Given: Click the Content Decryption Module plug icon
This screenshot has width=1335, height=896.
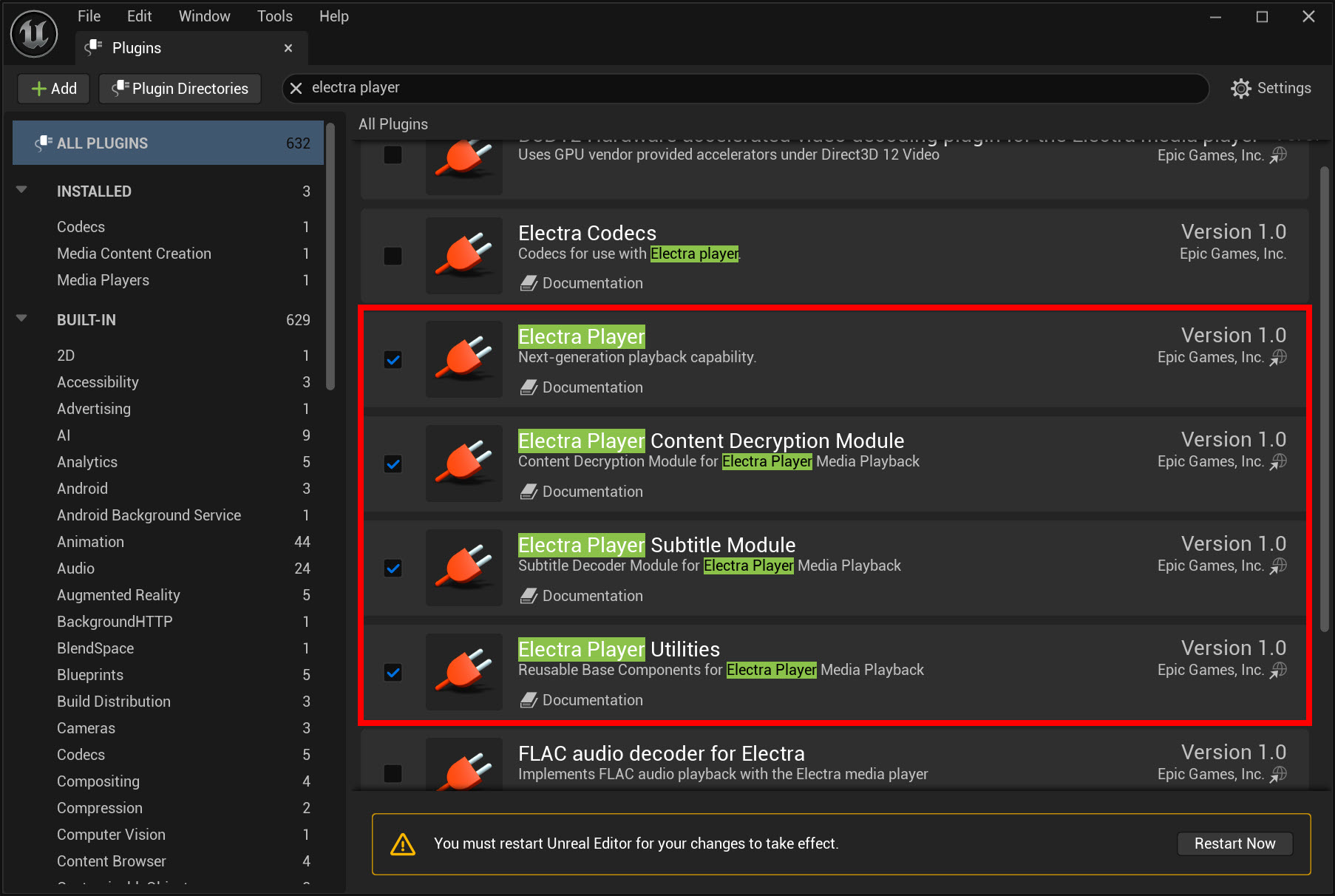Looking at the screenshot, I should 464,464.
